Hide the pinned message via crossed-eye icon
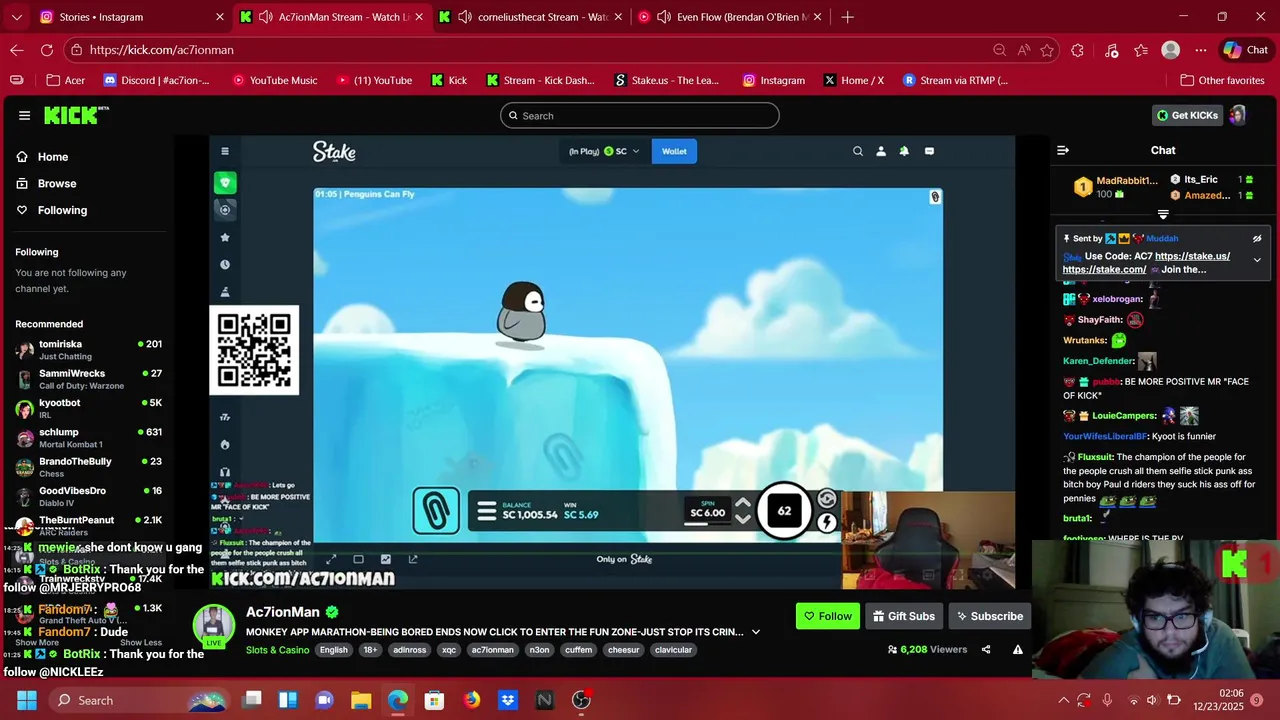Image resolution: width=1280 pixels, height=720 pixels. pyautogui.click(x=1257, y=239)
